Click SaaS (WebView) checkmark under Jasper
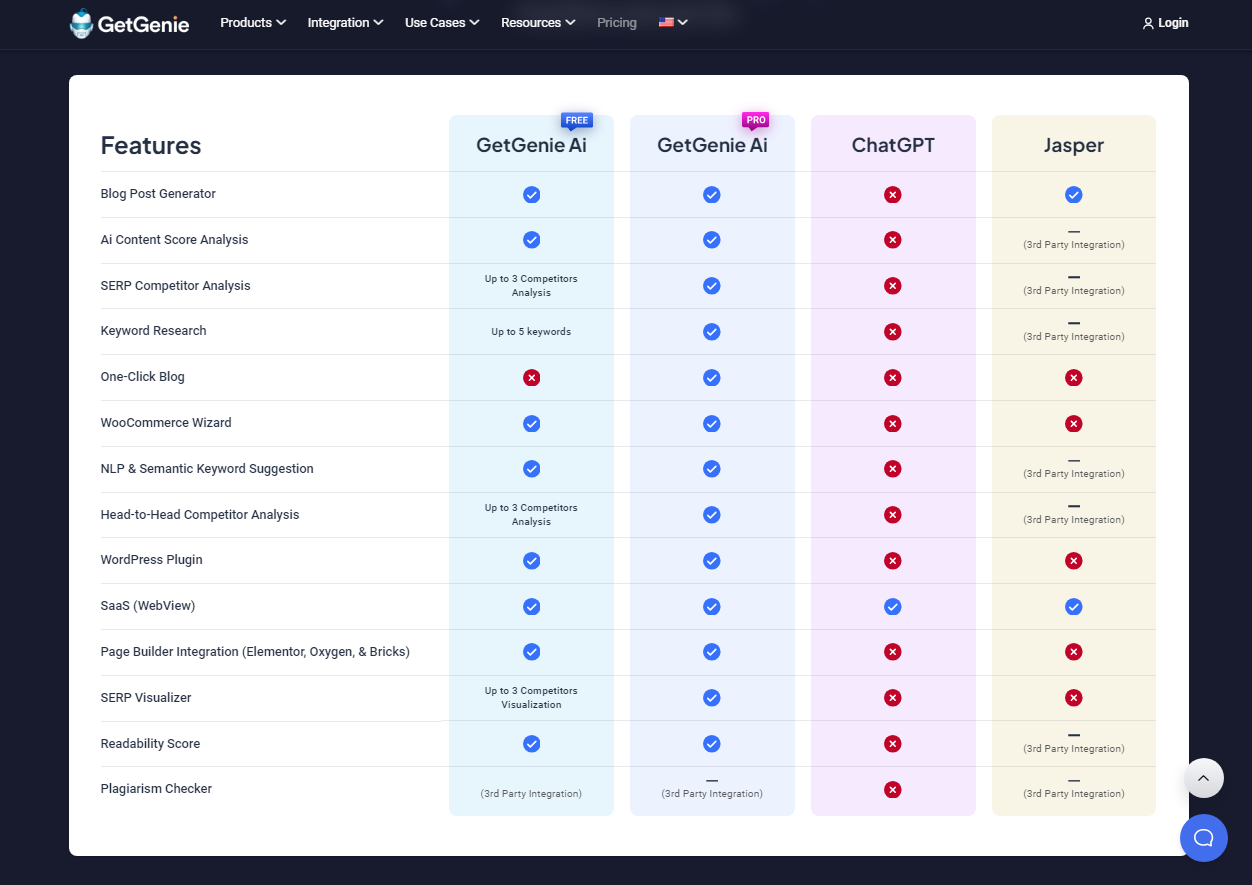This screenshot has width=1252, height=885. pos(1073,607)
